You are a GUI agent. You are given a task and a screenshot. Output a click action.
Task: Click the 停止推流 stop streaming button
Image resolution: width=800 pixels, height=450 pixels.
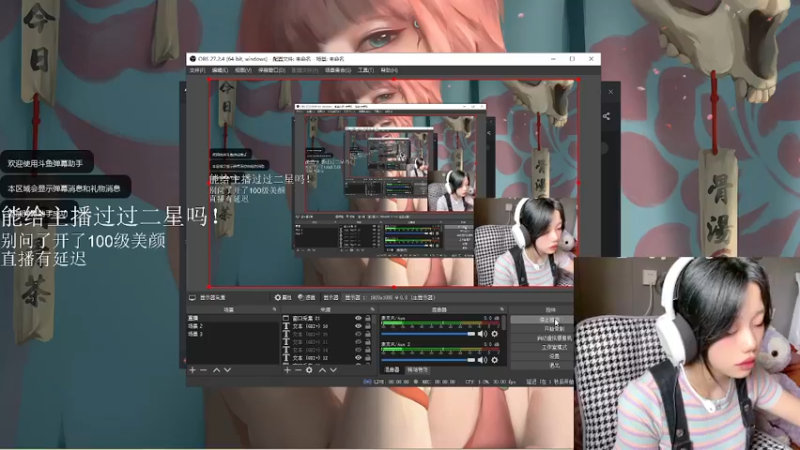tap(542, 320)
